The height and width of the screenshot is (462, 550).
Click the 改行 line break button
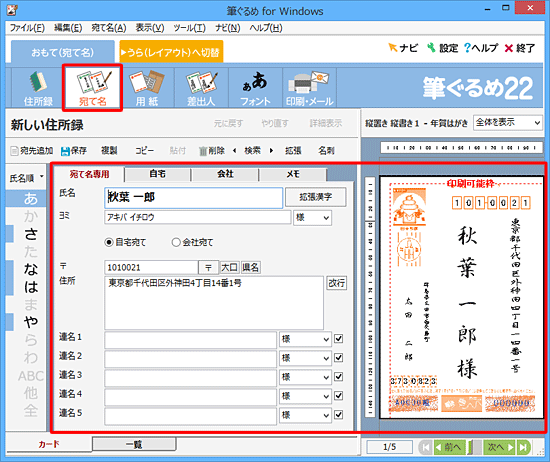click(337, 283)
